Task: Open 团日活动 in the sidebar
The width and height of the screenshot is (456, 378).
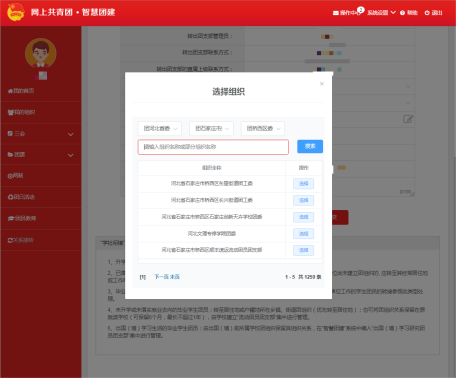Action: click(21, 197)
